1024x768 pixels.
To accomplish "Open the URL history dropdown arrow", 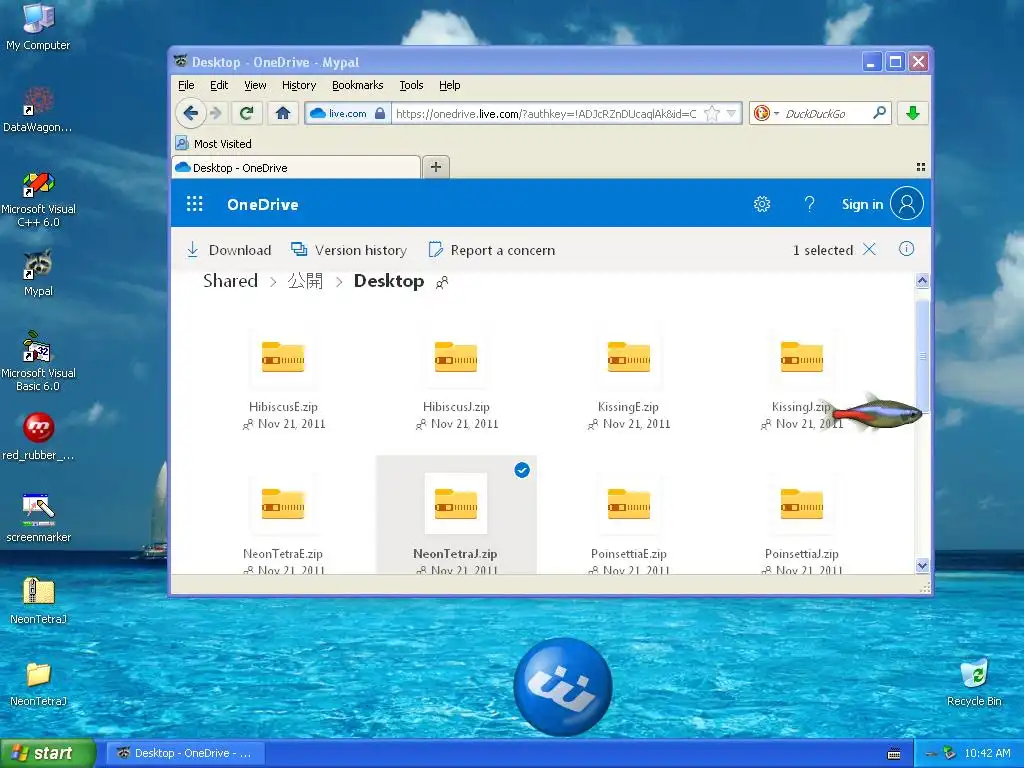I will (x=731, y=114).
